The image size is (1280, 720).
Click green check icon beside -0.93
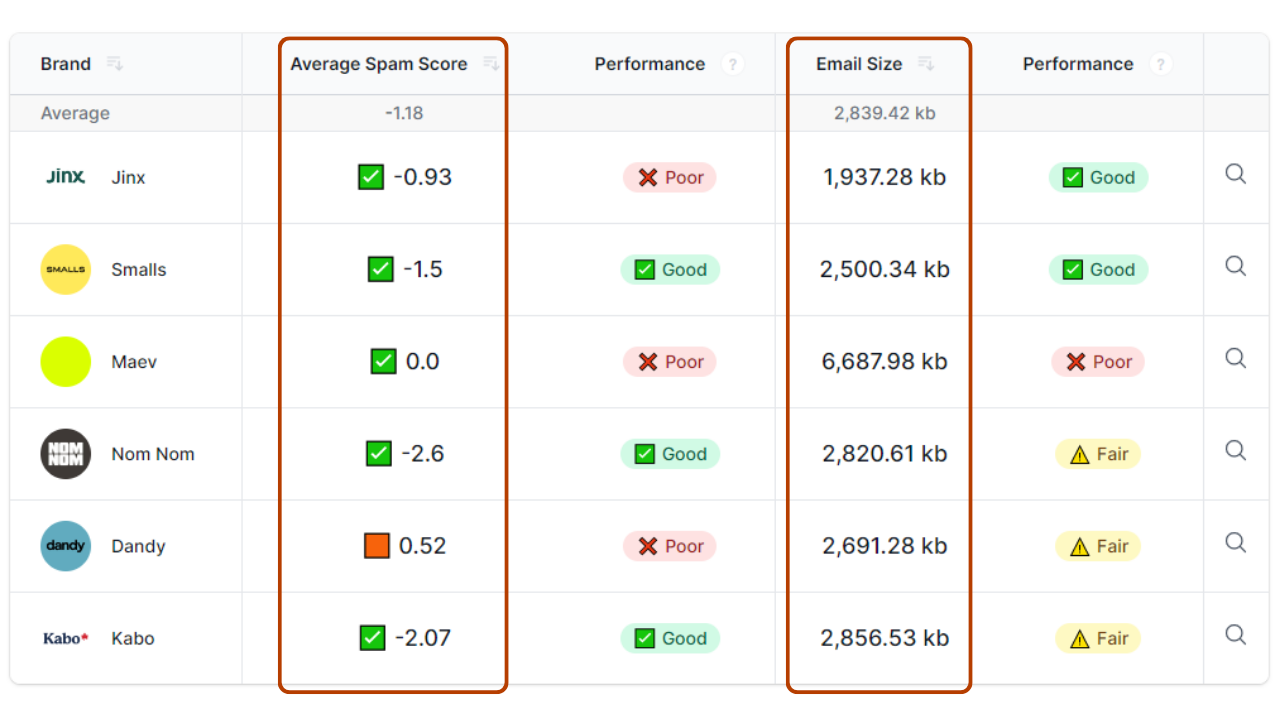point(371,177)
